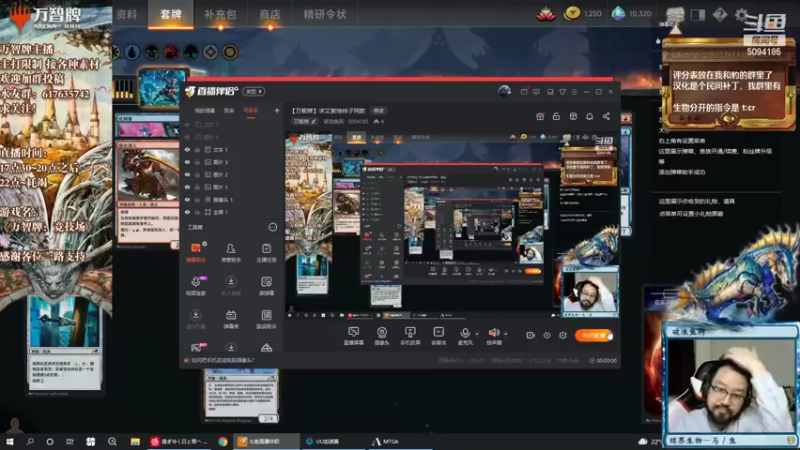Open File Explorer from taskbar
Viewport: 800px width, 450px height.
pos(135,441)
